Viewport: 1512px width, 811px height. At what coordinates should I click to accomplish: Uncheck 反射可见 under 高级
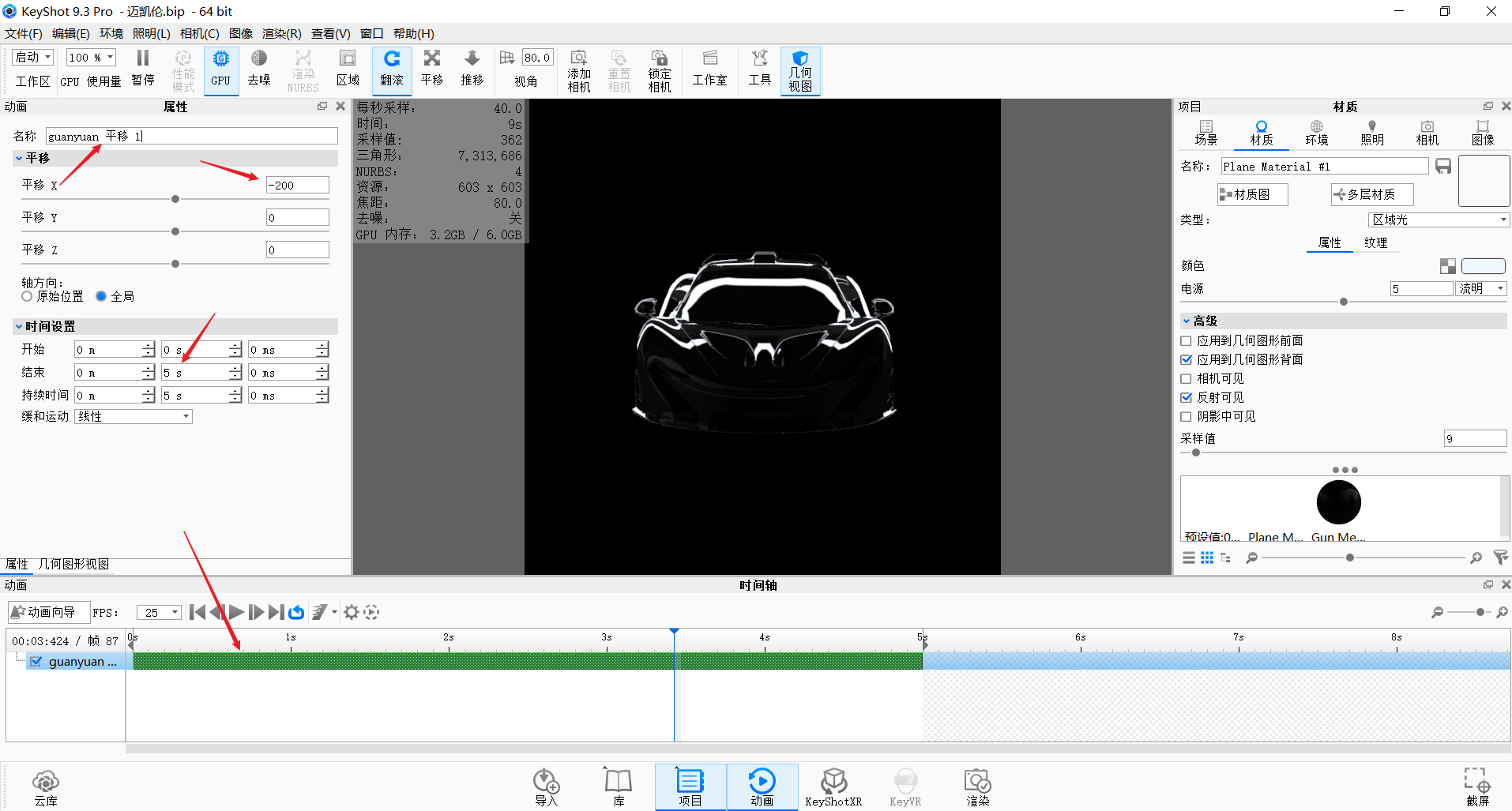1186,397
